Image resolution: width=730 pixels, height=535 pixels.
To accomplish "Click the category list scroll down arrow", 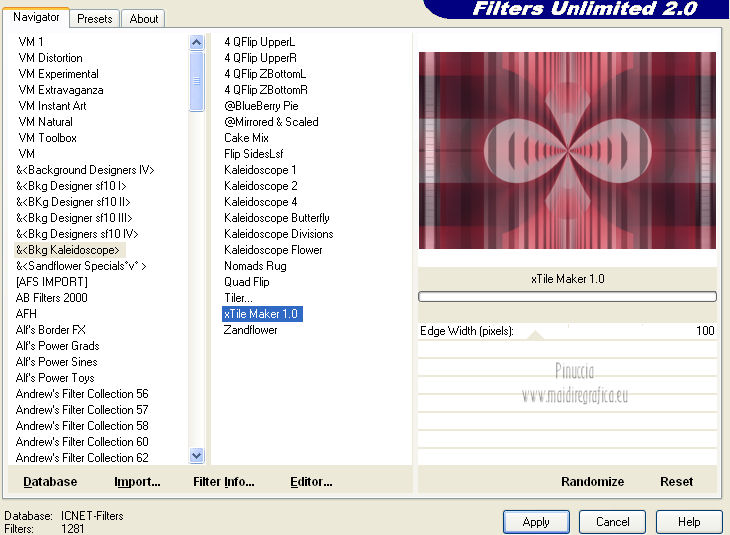I will pos(196,455).
